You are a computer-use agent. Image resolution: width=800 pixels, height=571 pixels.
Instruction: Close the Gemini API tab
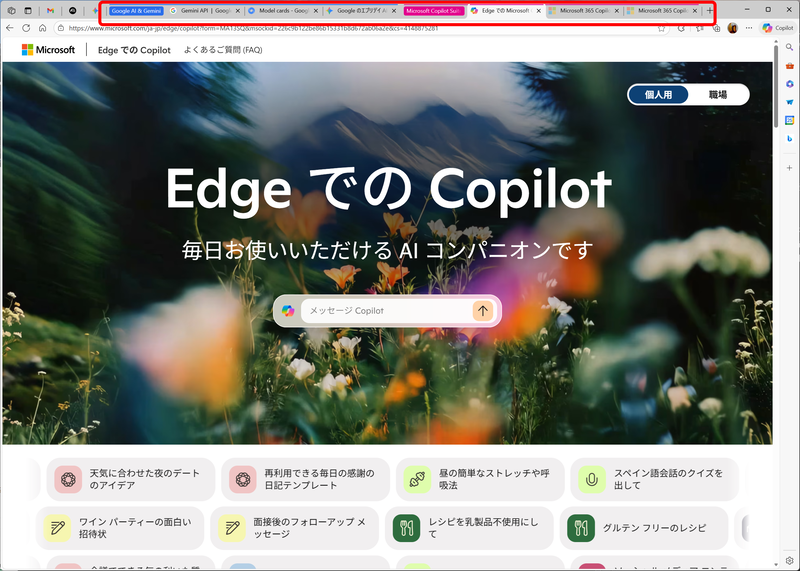click(x=238, y=11)
